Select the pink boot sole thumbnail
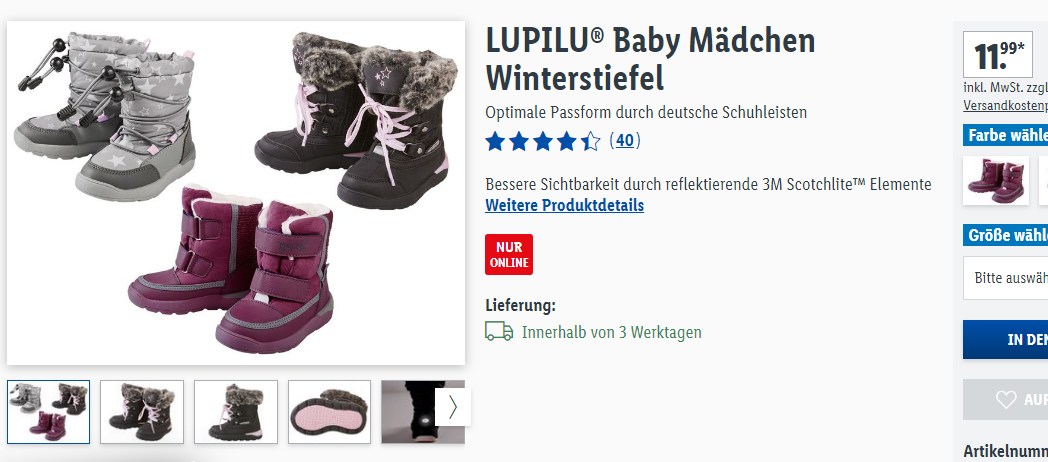Screen dimensions: 1048x462 click(x=330, y=412)
